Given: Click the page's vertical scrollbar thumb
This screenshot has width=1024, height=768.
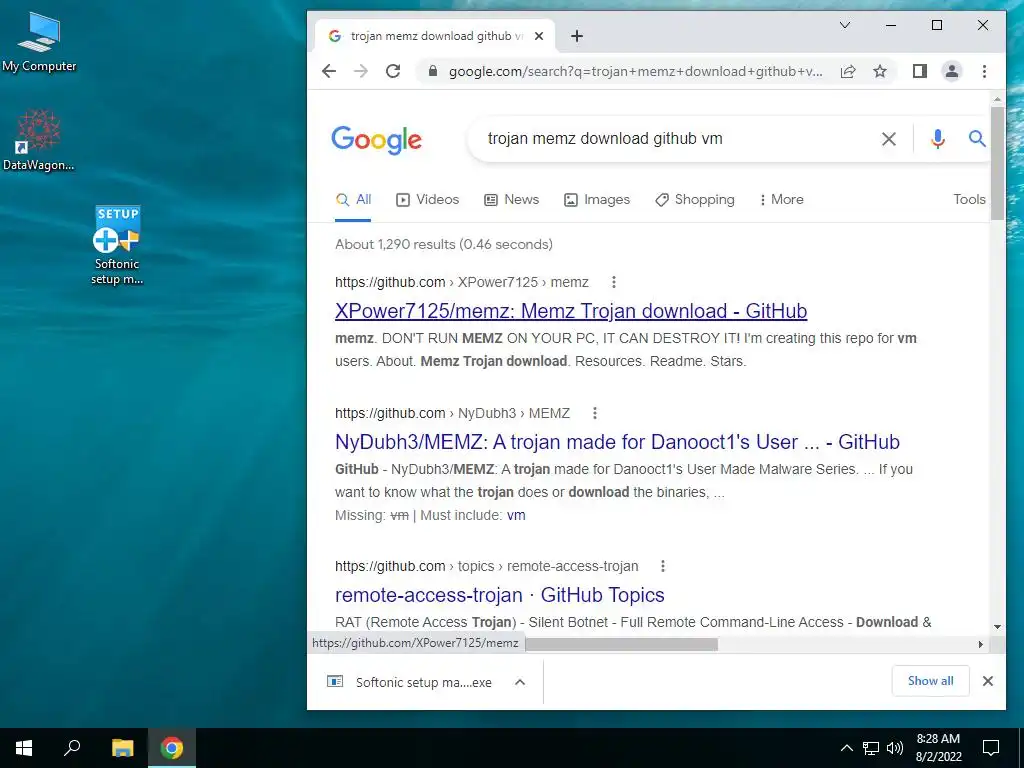Looking at the screenshot, I should (997, 163).
